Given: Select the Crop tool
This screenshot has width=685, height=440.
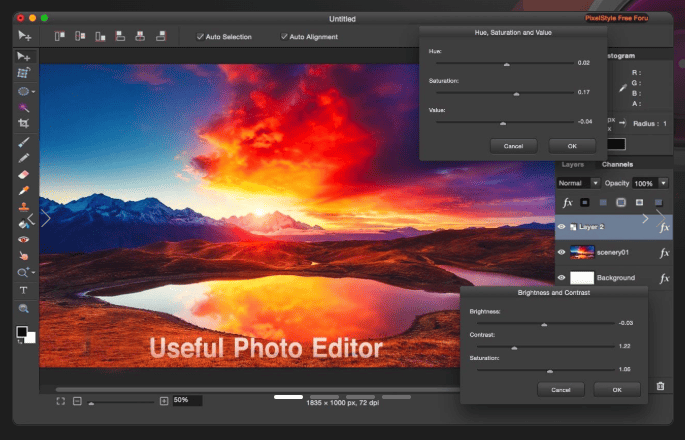Looking at the screenshot, I should [x=24, y=124].
